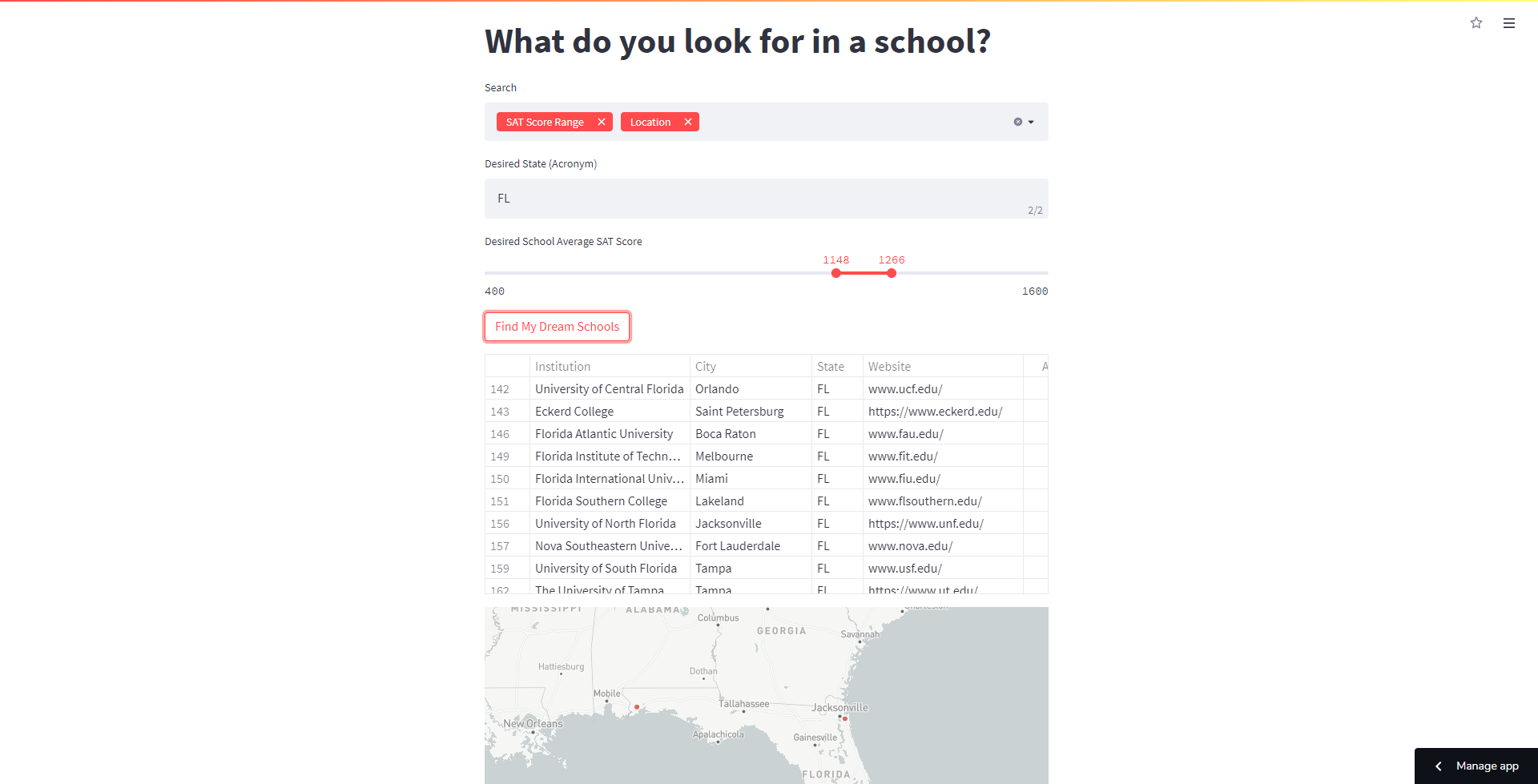Click the red map marker near Mobile
The image size is (1538, 784).
637,707
